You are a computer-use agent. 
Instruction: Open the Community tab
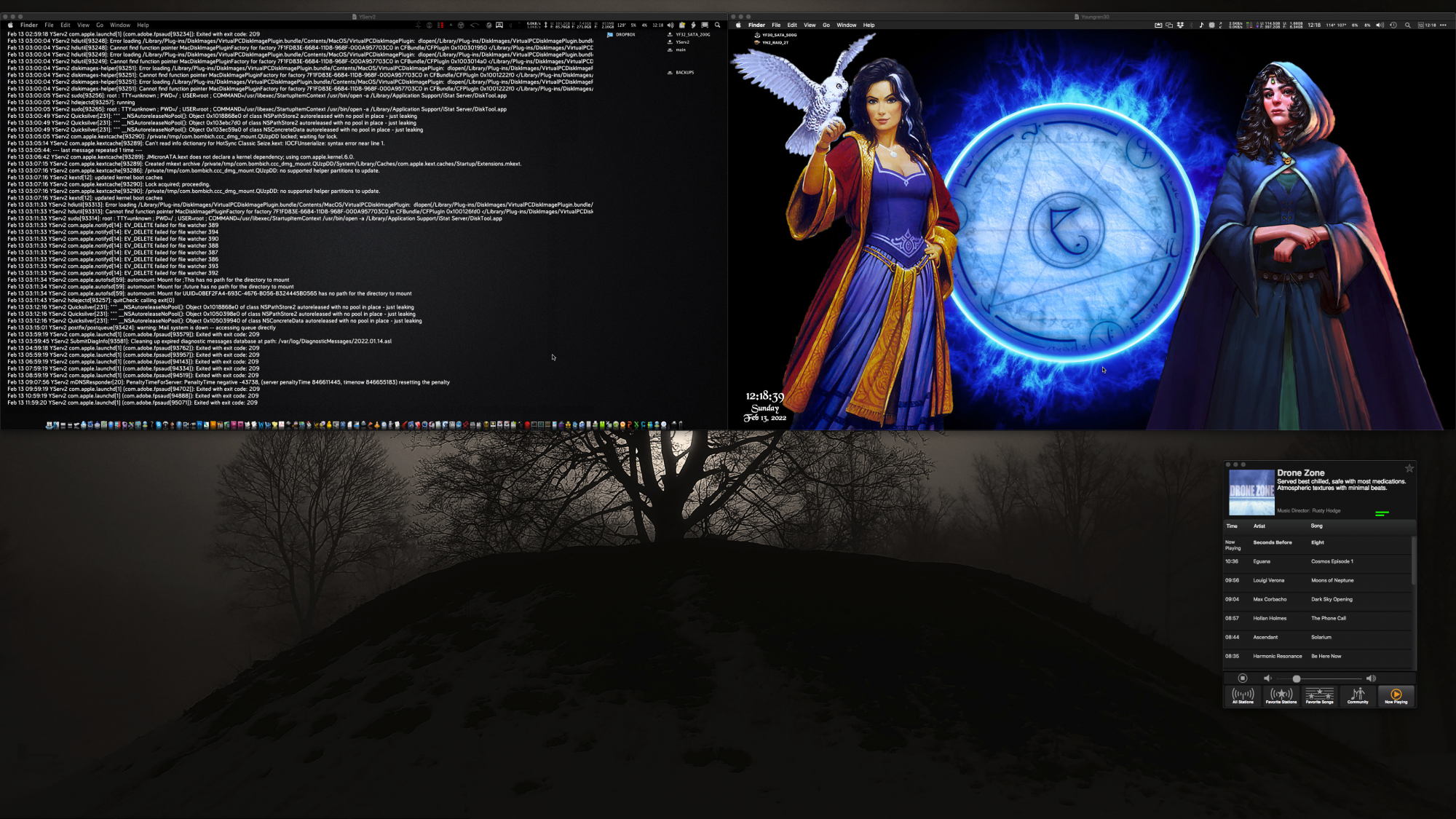click(x=1358, y=696)
